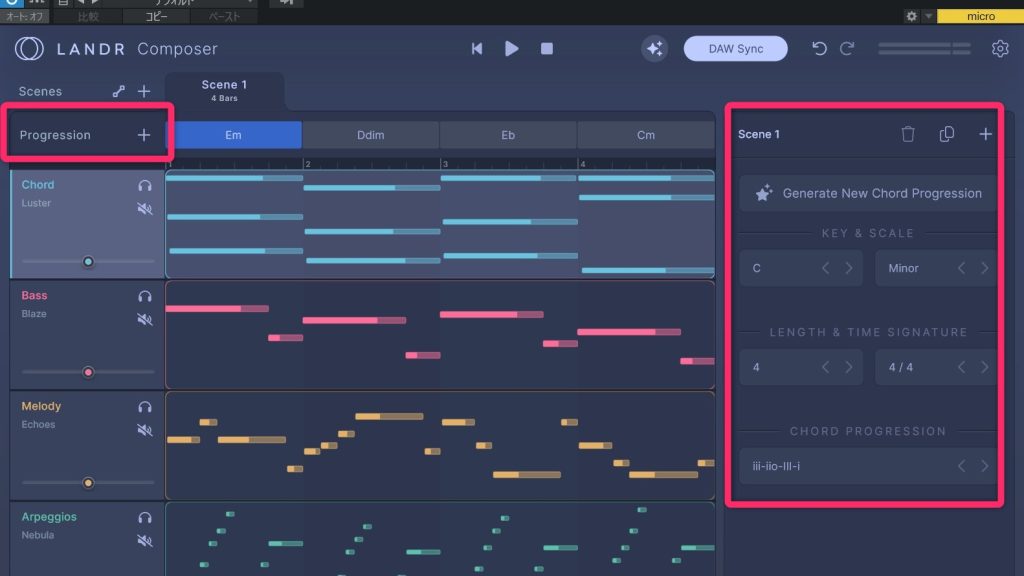
Task: Click the plus icon beside Progression
Action: [144, 135]
